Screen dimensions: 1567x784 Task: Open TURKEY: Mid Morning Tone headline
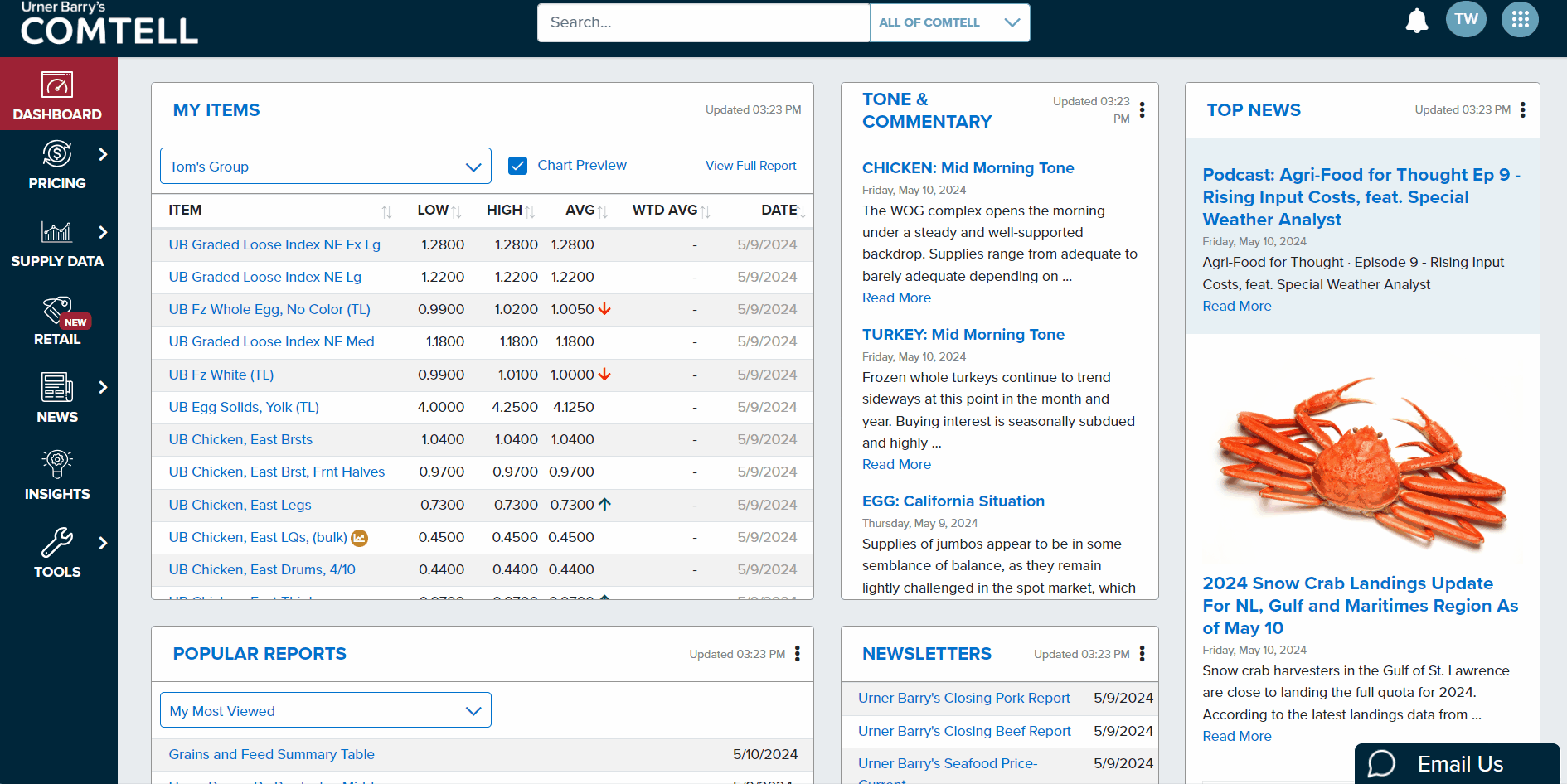pos(963,334)
